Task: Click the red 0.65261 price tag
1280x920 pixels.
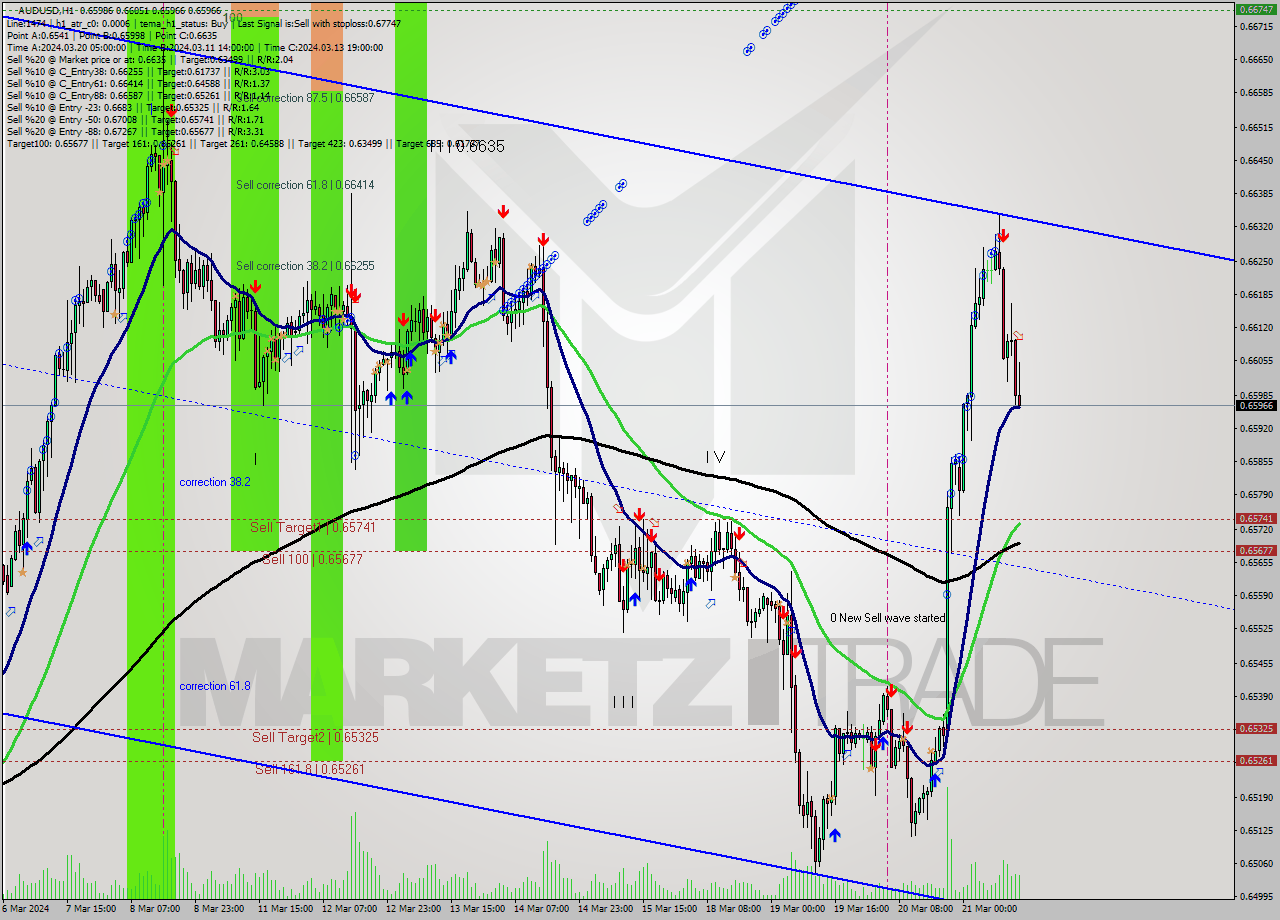Action: [1257, 760]
